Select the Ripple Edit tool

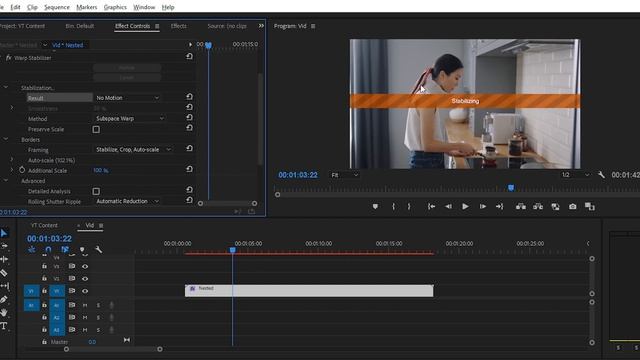point(4,259)
